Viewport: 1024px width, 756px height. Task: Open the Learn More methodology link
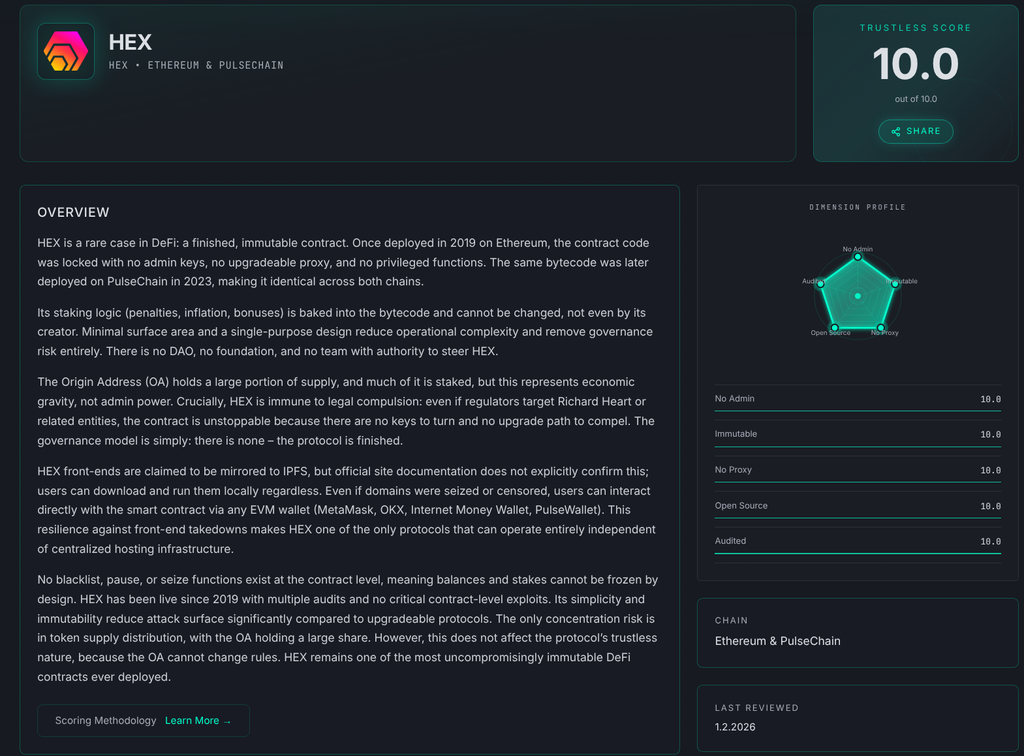coord(198,721)
